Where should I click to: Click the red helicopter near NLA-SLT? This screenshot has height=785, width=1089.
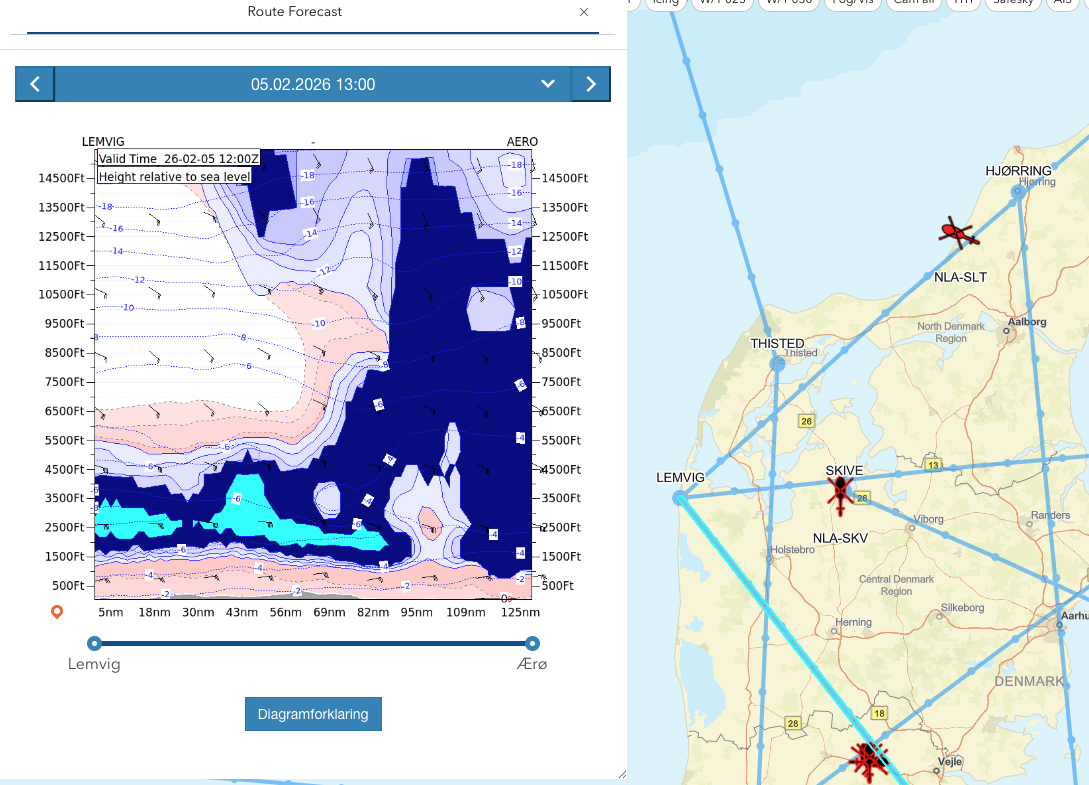pyautogui.click(x=957, y=233)
